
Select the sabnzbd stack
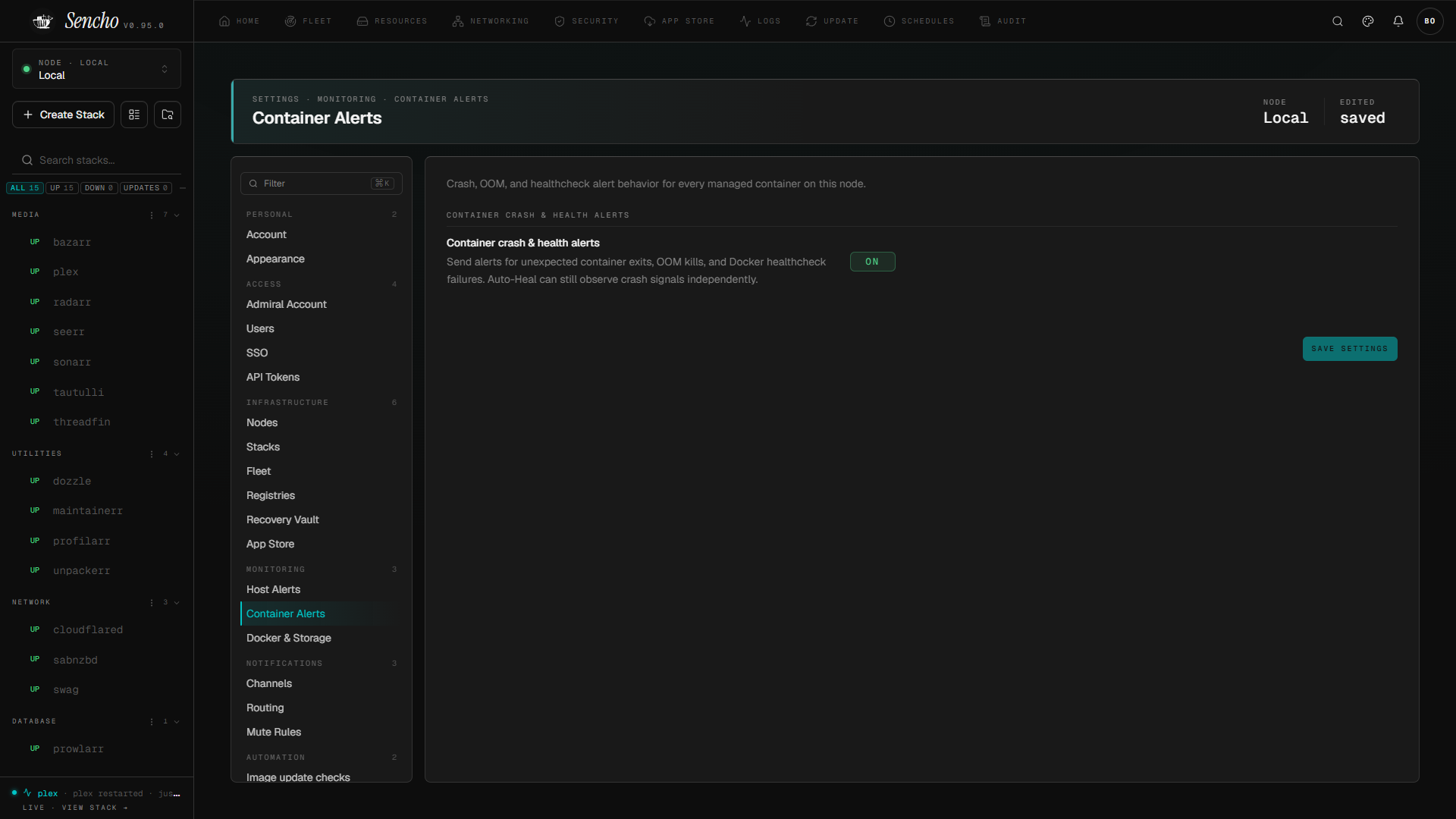coord(96,660)
